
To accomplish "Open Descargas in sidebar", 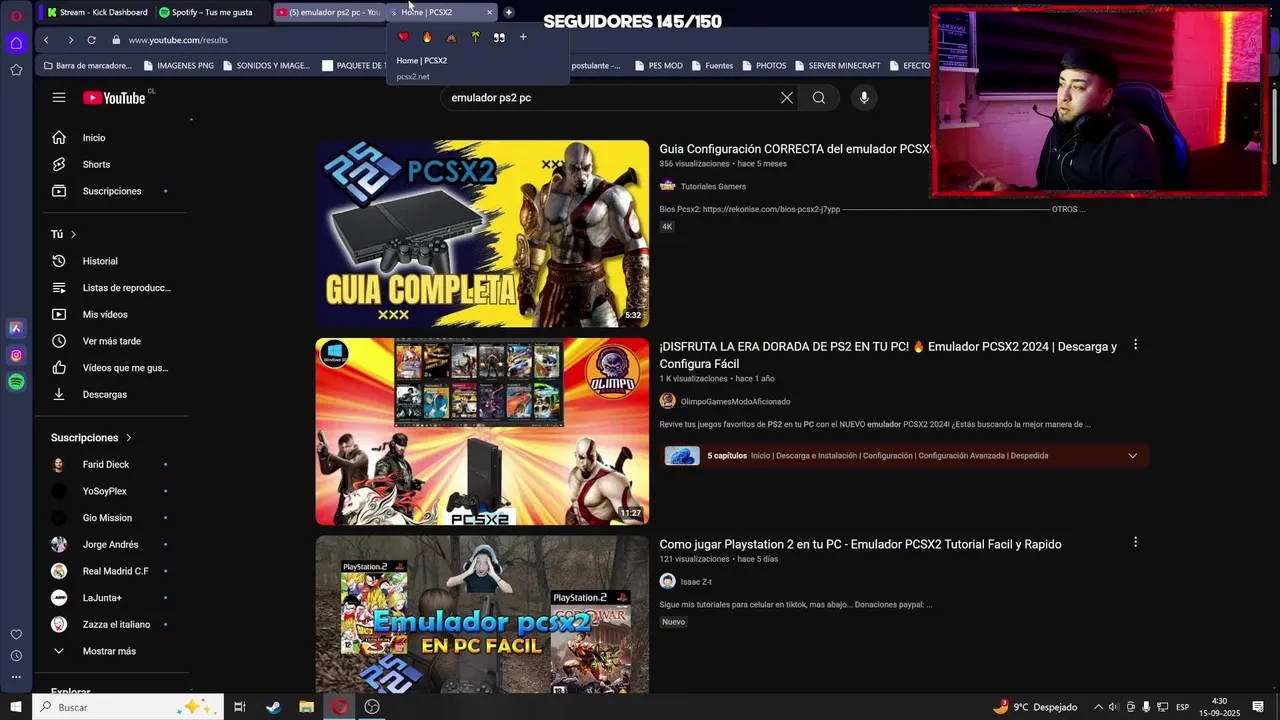I will pos(112,394).
